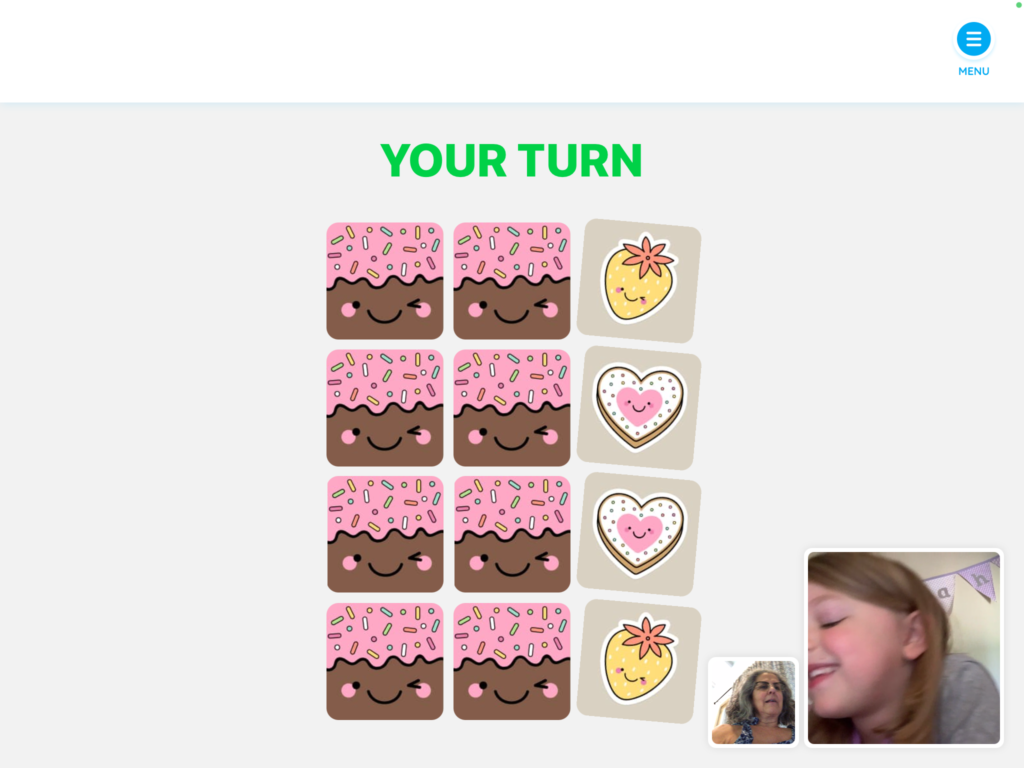The image size is (1024, 768).
Task: Flip the face-down card in row four, column one
Action: click(385, 661)
